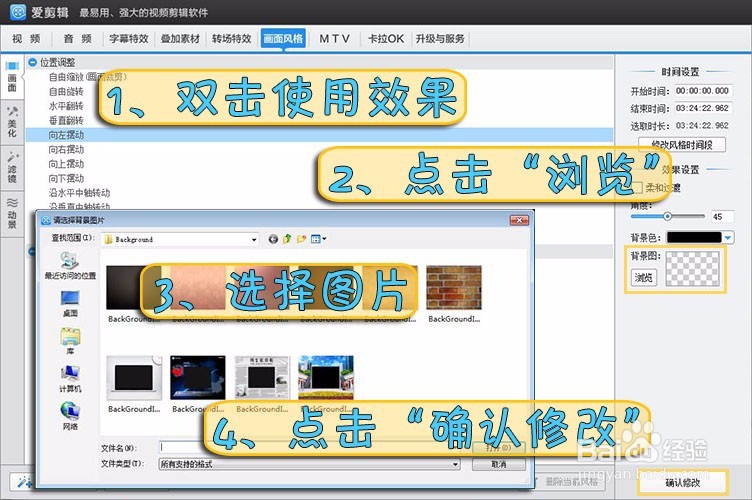752x500 pixels.
Task: Close the 请选择背景图片 dialog
Action: pyautogui.click(x=519, y=220)
